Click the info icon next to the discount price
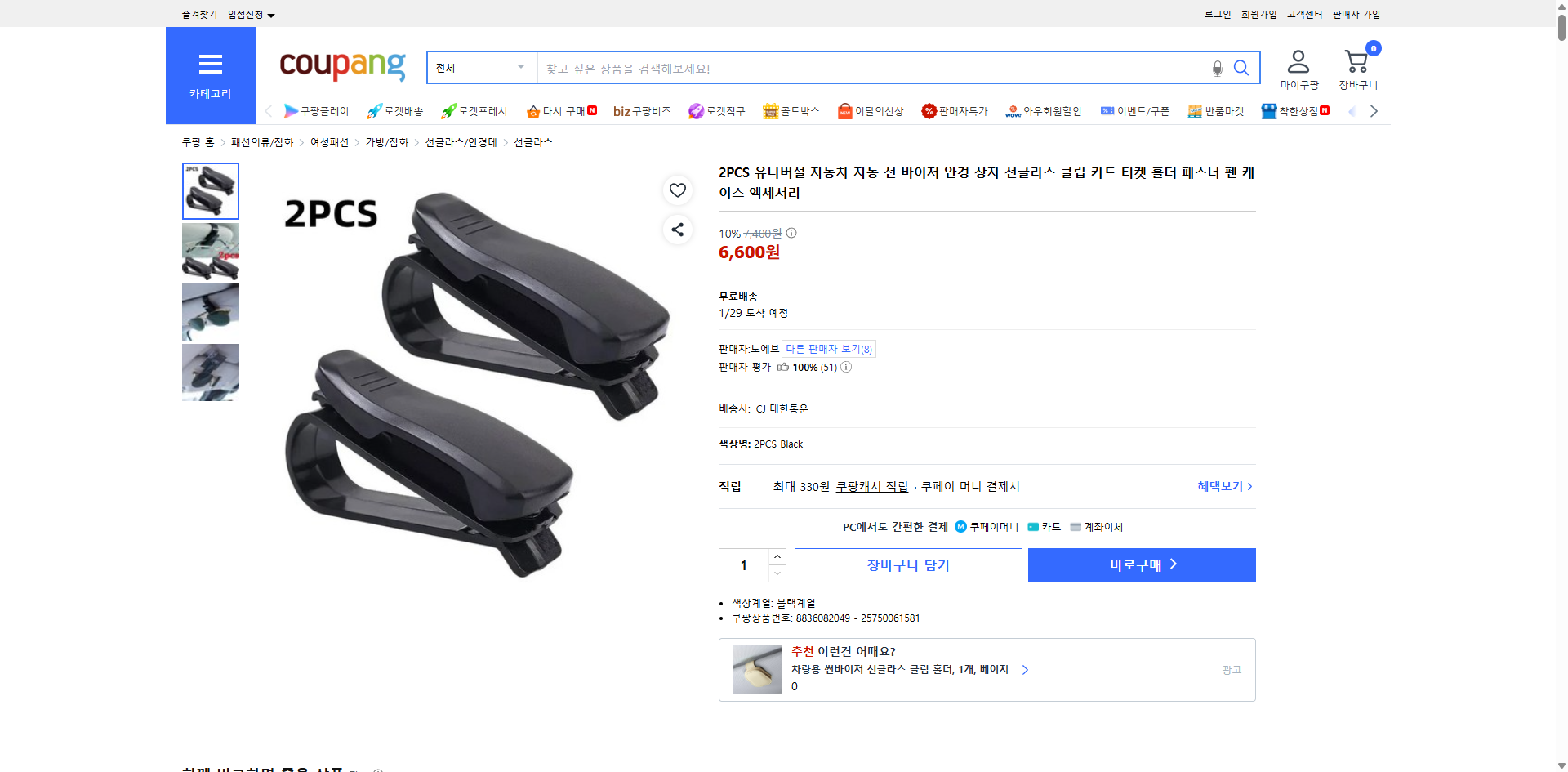This screenshot has height=772, width=1568. point(789,233)
